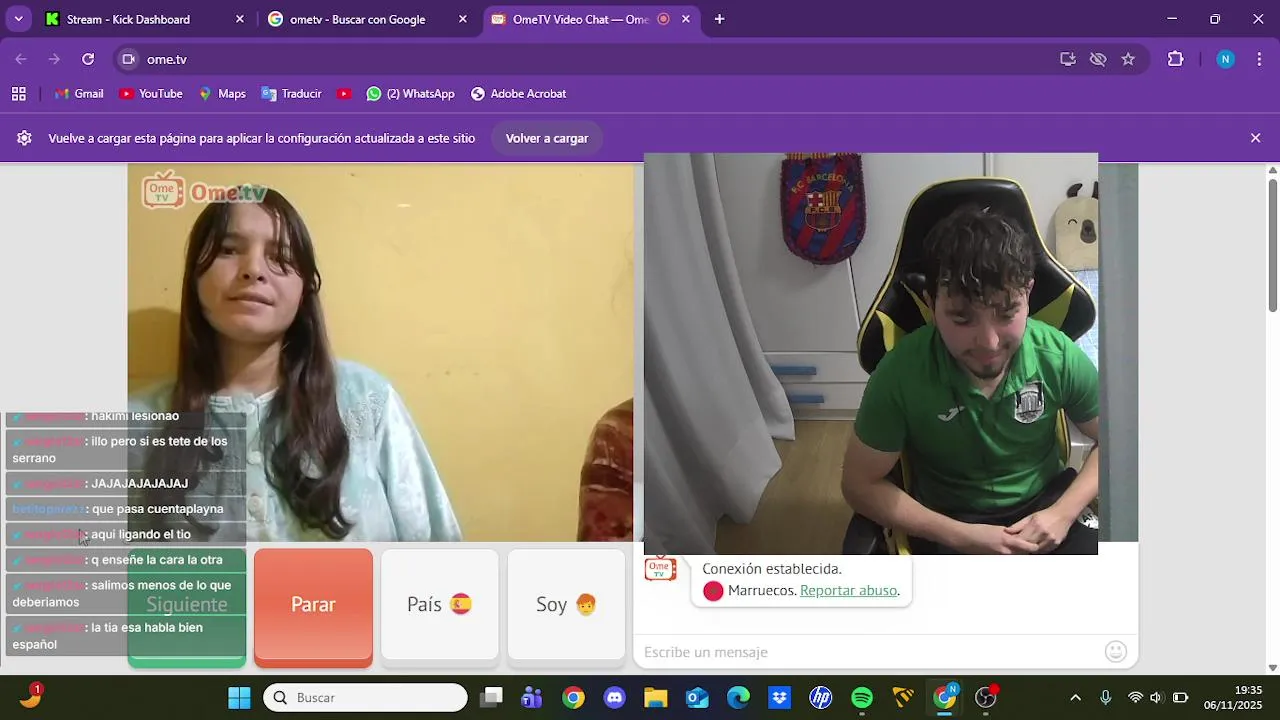Viewport: 1280px width, 720px height.
Task: Close the ometv Google search tab
Action: [463, 19]
